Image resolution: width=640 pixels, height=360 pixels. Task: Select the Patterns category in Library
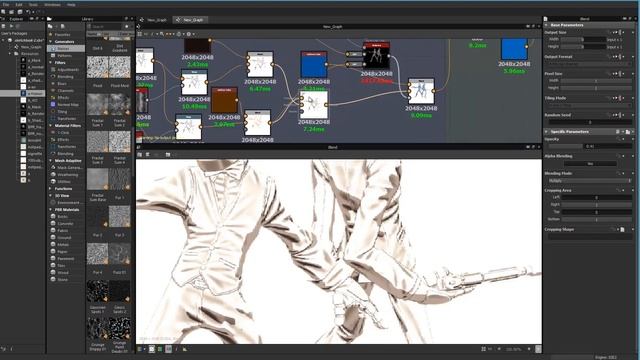(x=64, y=56)
